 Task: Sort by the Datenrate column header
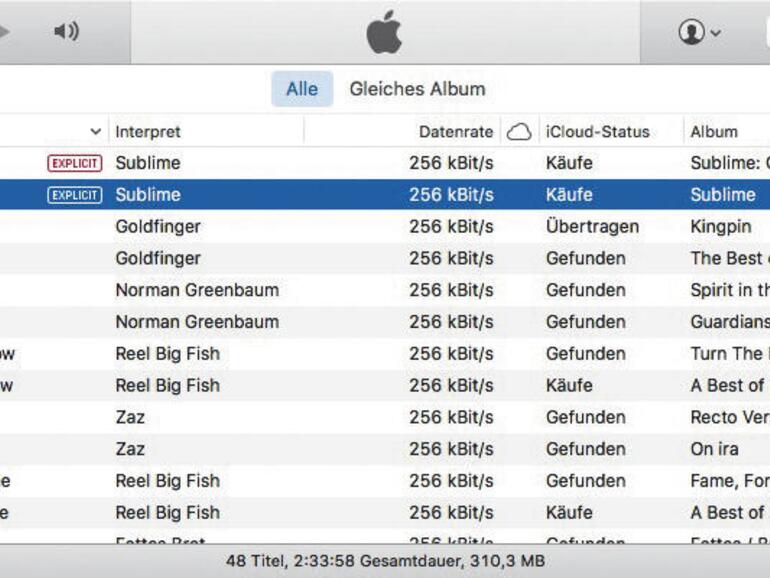pos(455,132)
